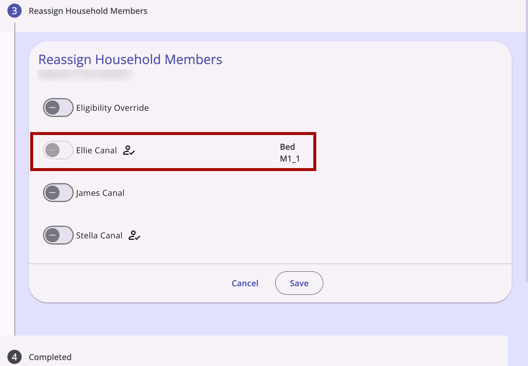Click the step 4 number circle
Image resolution: width=528 pixels, height=366 pixels.
14,357
